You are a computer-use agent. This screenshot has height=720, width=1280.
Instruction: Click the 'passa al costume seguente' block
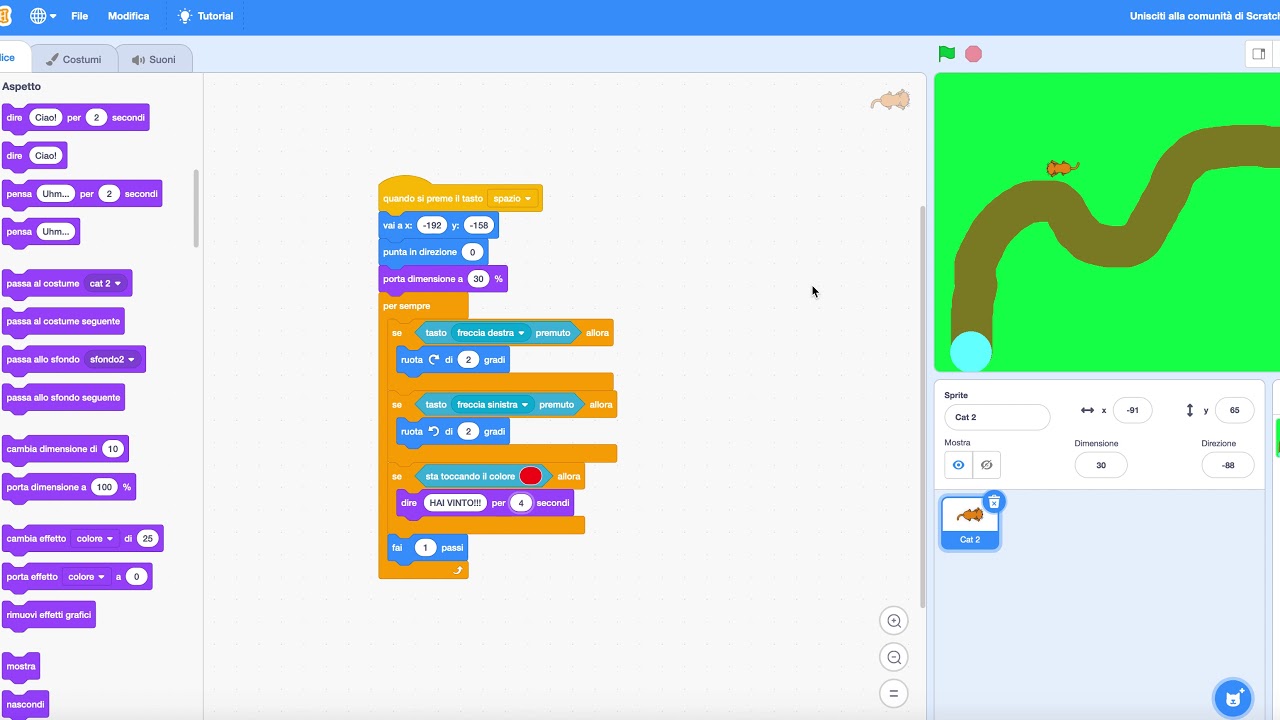(63, 322)
